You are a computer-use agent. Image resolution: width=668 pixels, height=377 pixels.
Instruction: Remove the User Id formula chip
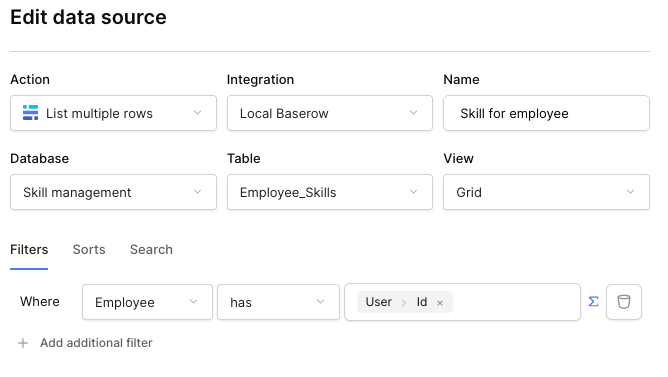point(440,303)
